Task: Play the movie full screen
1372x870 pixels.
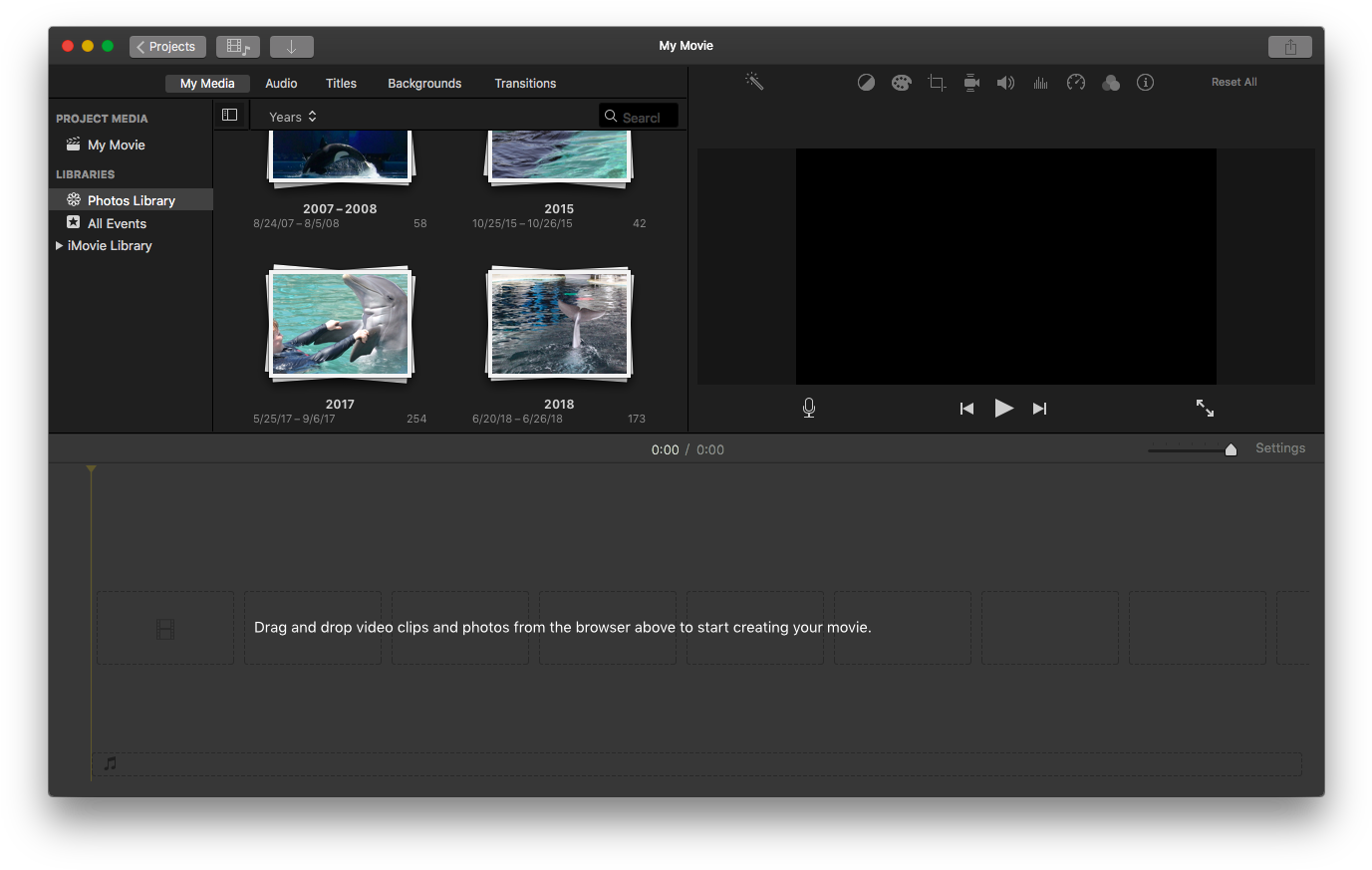Action: coord(1205,408)
